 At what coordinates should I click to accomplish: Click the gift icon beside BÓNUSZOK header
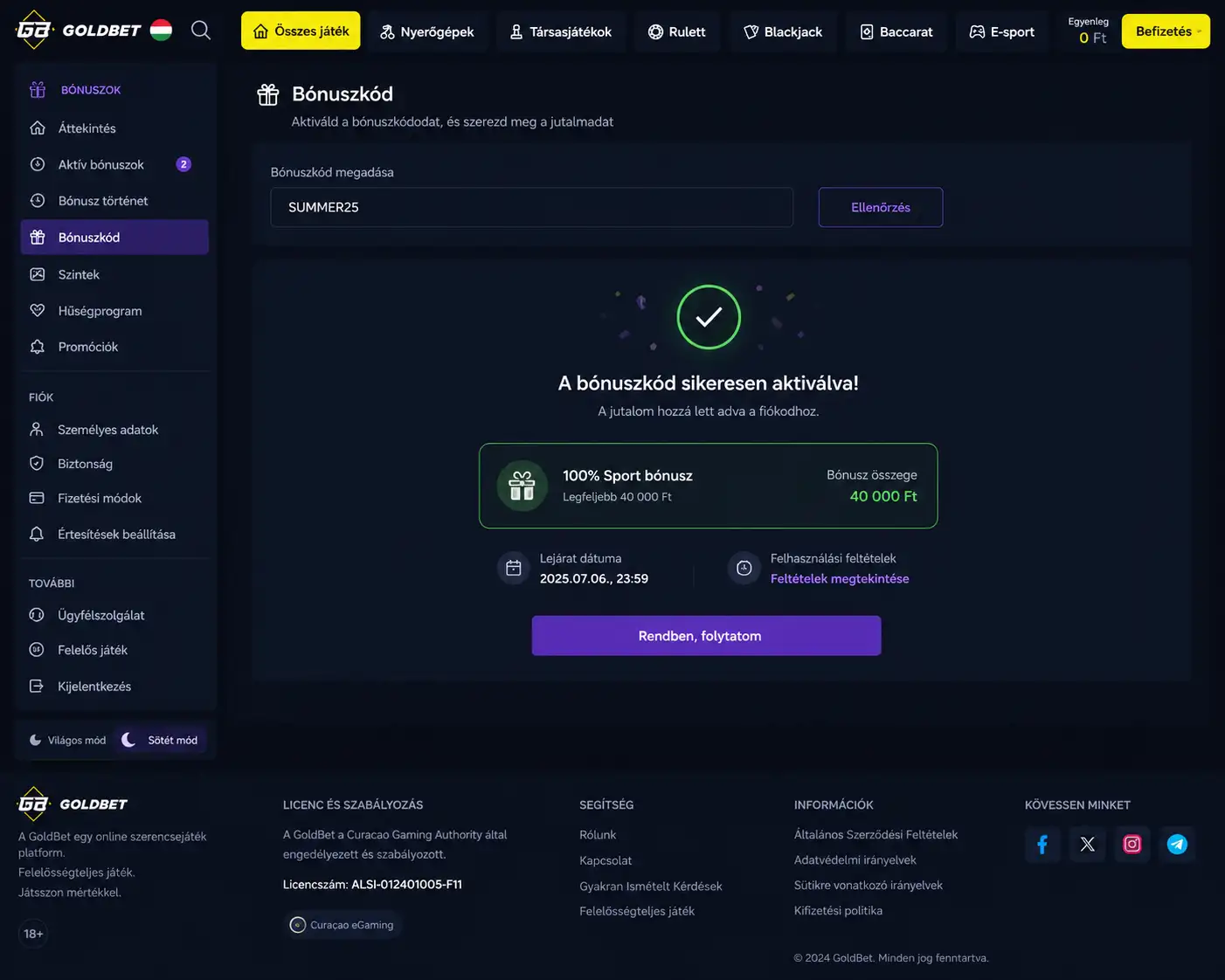click(x=38, y=90)
